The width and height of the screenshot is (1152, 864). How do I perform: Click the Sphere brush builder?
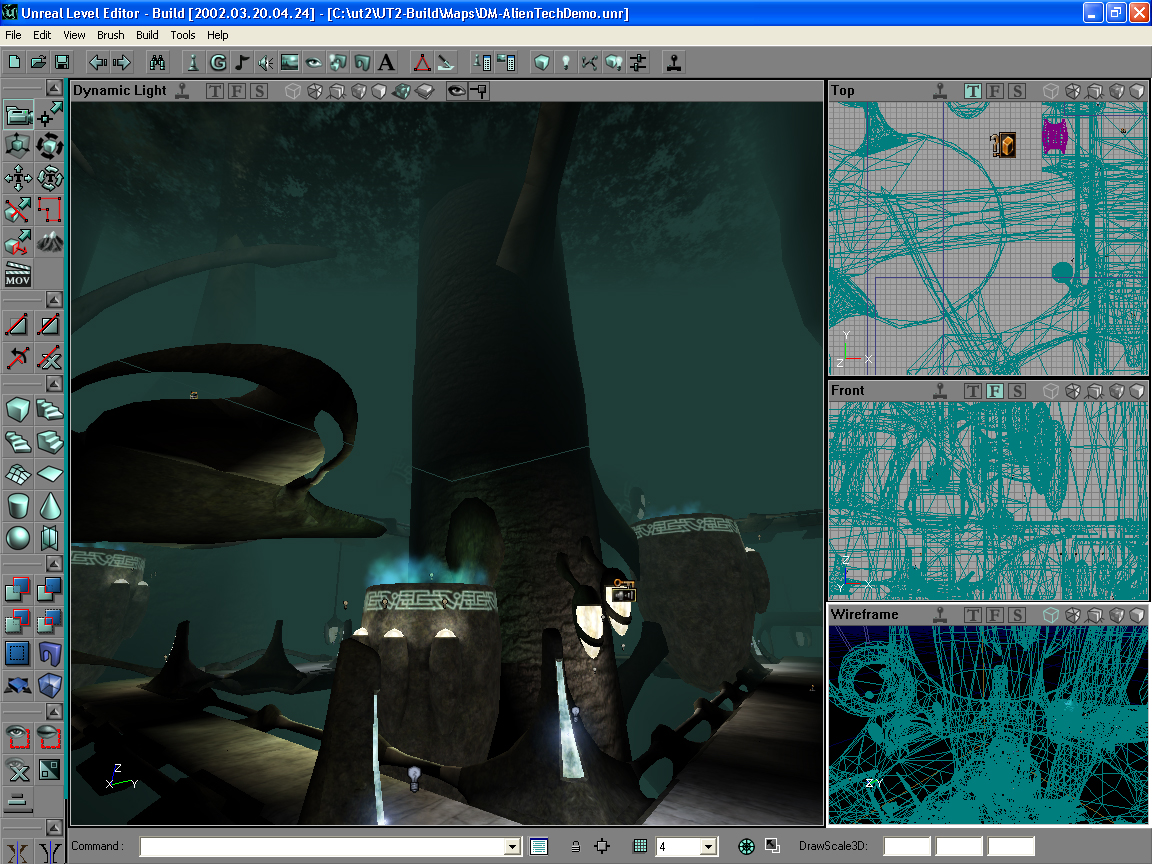[x=18, y=538]
